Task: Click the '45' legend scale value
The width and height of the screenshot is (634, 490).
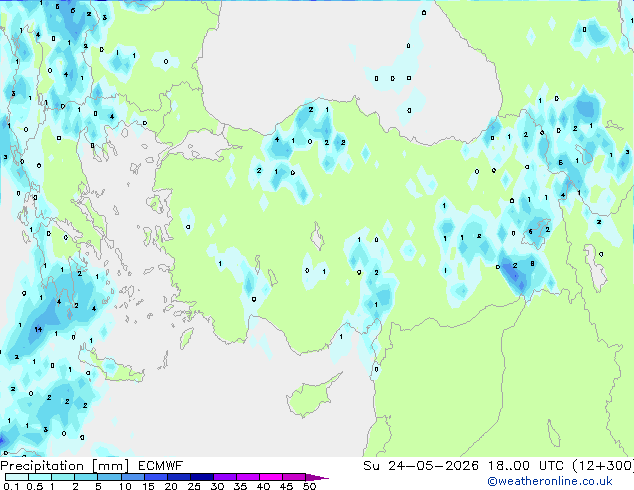Action: click(286, 486)
